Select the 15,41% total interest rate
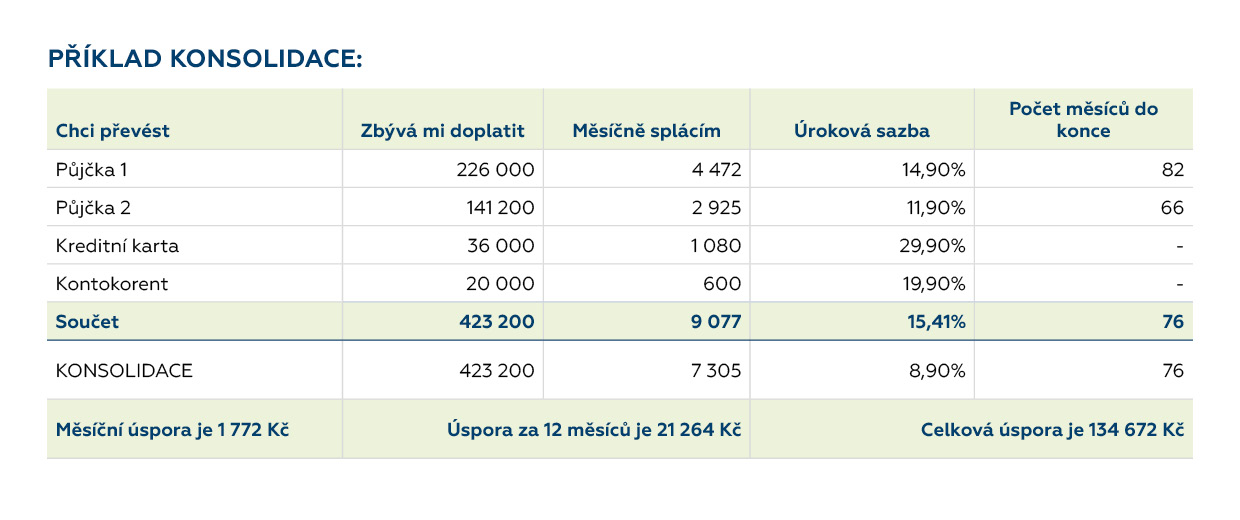Image resolution: width=1240 pixels, height=520 pixels. pos(935,322)
